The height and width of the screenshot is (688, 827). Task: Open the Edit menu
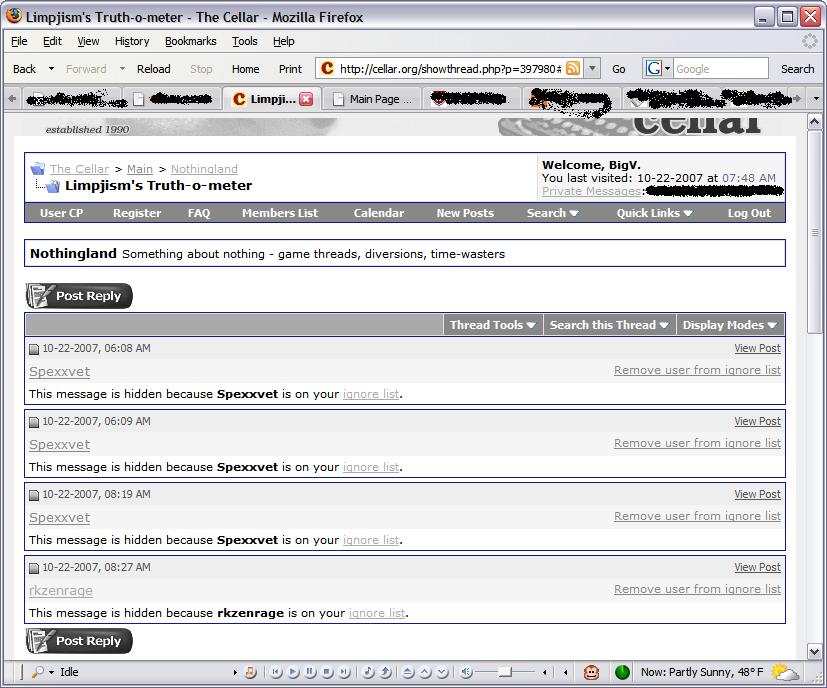pyautogui.click(x=52, y=41)
